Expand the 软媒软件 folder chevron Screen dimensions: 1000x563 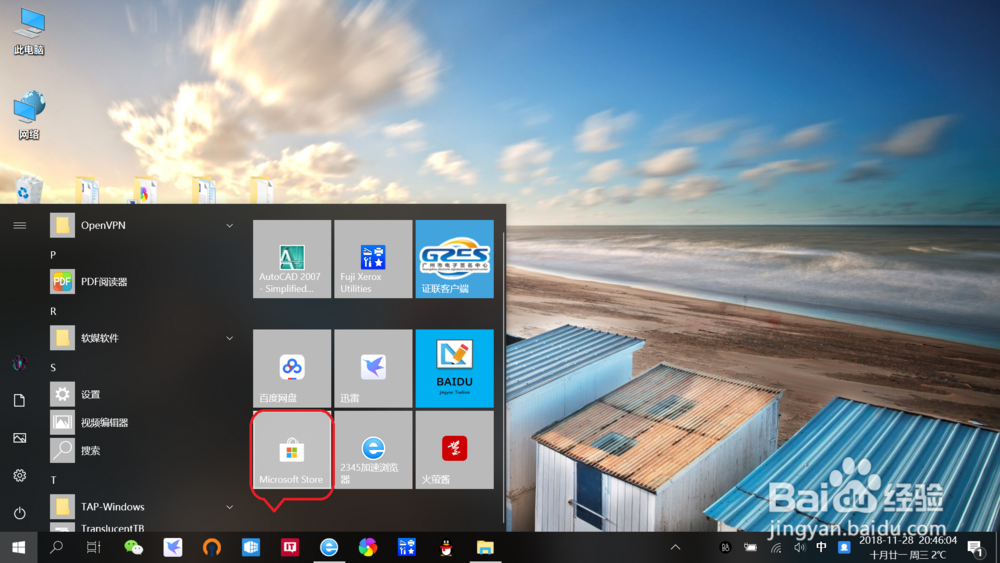coord(230,338)
